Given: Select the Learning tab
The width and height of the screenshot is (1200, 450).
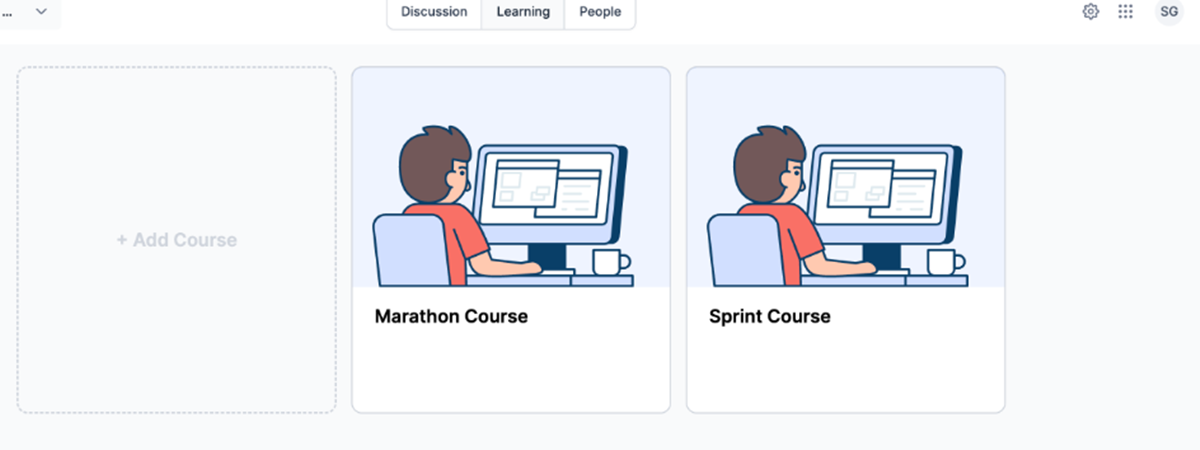Looking at the screenshot, I should (x=523, y=12).
